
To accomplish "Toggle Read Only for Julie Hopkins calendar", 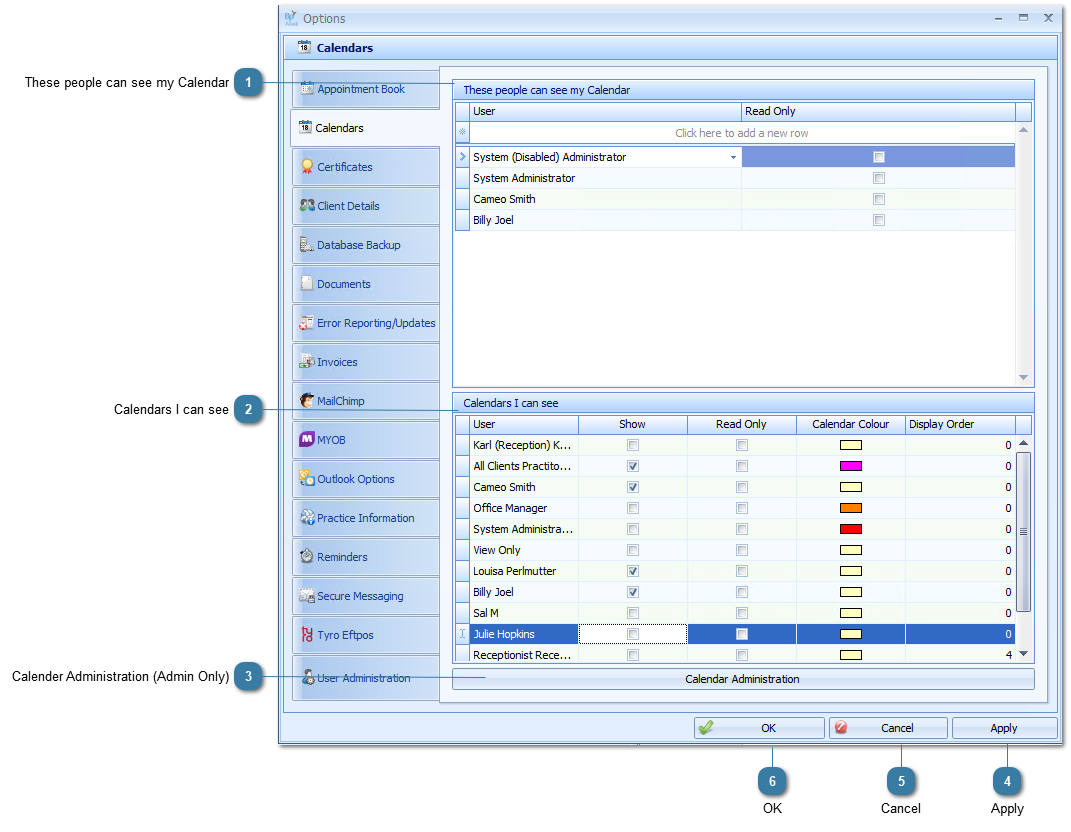I will (742, 635).
